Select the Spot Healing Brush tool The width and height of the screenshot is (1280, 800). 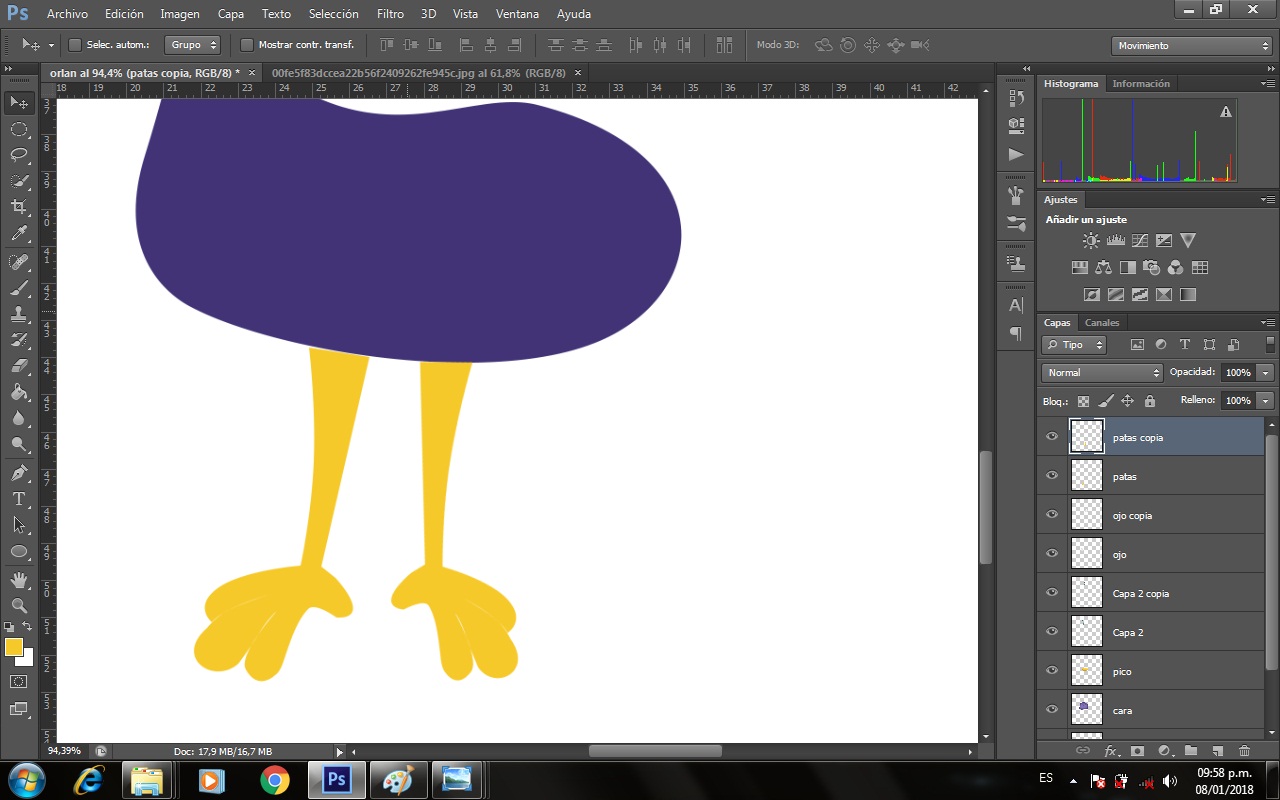coord(19,262)
